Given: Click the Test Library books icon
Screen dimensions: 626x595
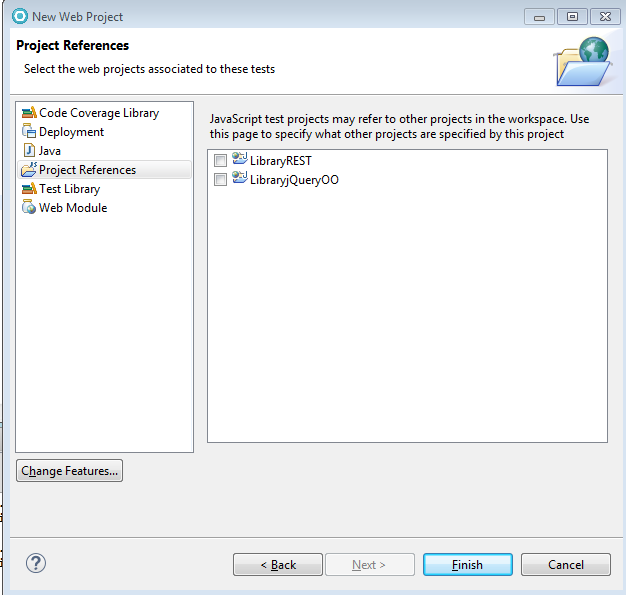Looking at the screenshot, I should (x=29, y=189).
